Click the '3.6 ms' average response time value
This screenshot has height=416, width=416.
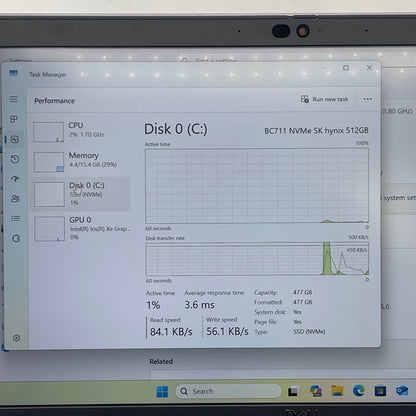pyautogui.click(x=199, y=305)
